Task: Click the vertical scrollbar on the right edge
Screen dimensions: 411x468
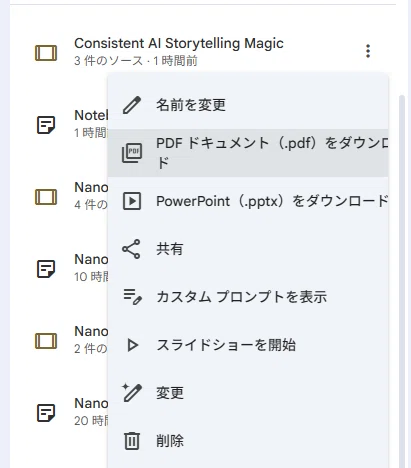Action: 402,280
